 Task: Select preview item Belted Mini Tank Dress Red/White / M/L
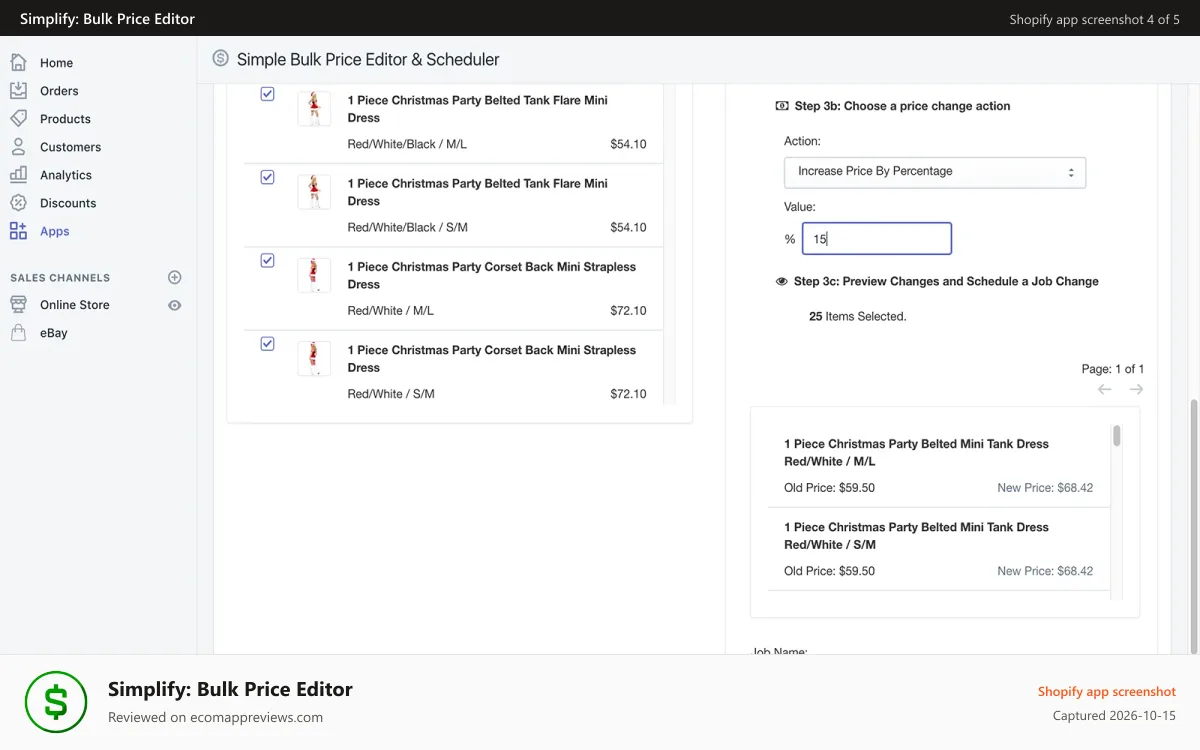[939, 466]
